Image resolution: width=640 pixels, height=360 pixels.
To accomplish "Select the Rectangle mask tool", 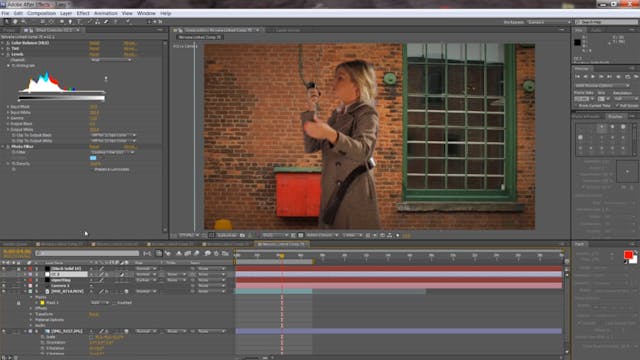I will click(x=62, y=22).
